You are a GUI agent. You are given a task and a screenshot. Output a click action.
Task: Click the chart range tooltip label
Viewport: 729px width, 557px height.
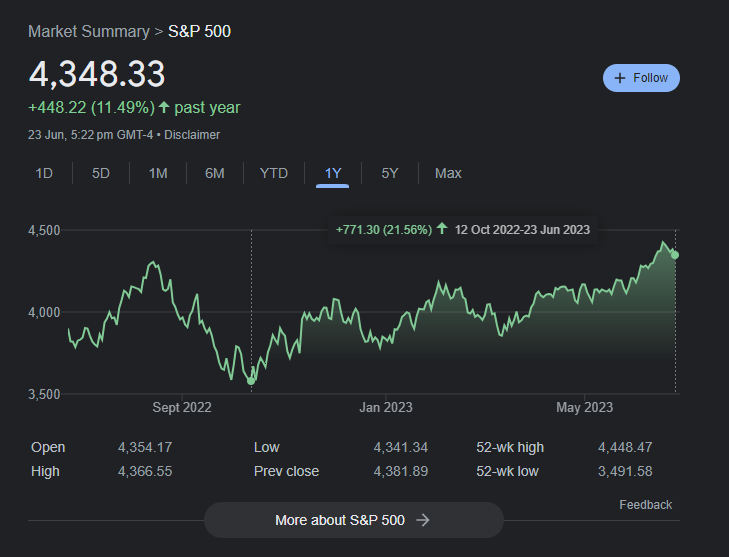[463, 229]
